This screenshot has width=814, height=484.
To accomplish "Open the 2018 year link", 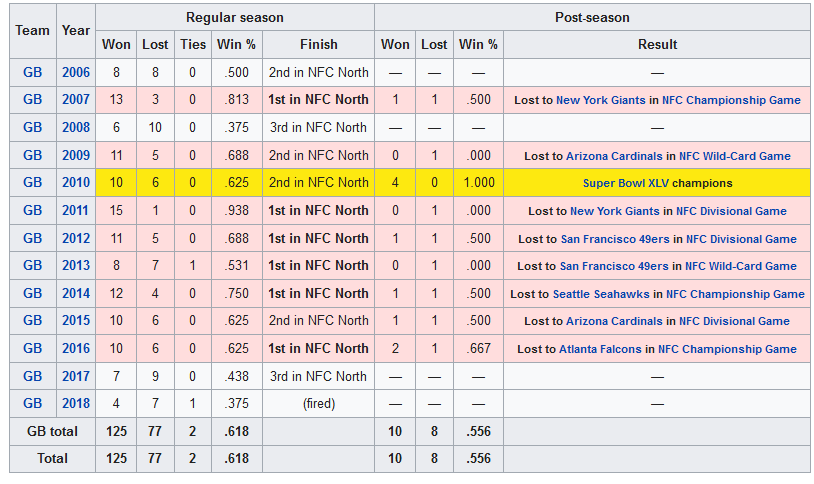I will 76,403.
